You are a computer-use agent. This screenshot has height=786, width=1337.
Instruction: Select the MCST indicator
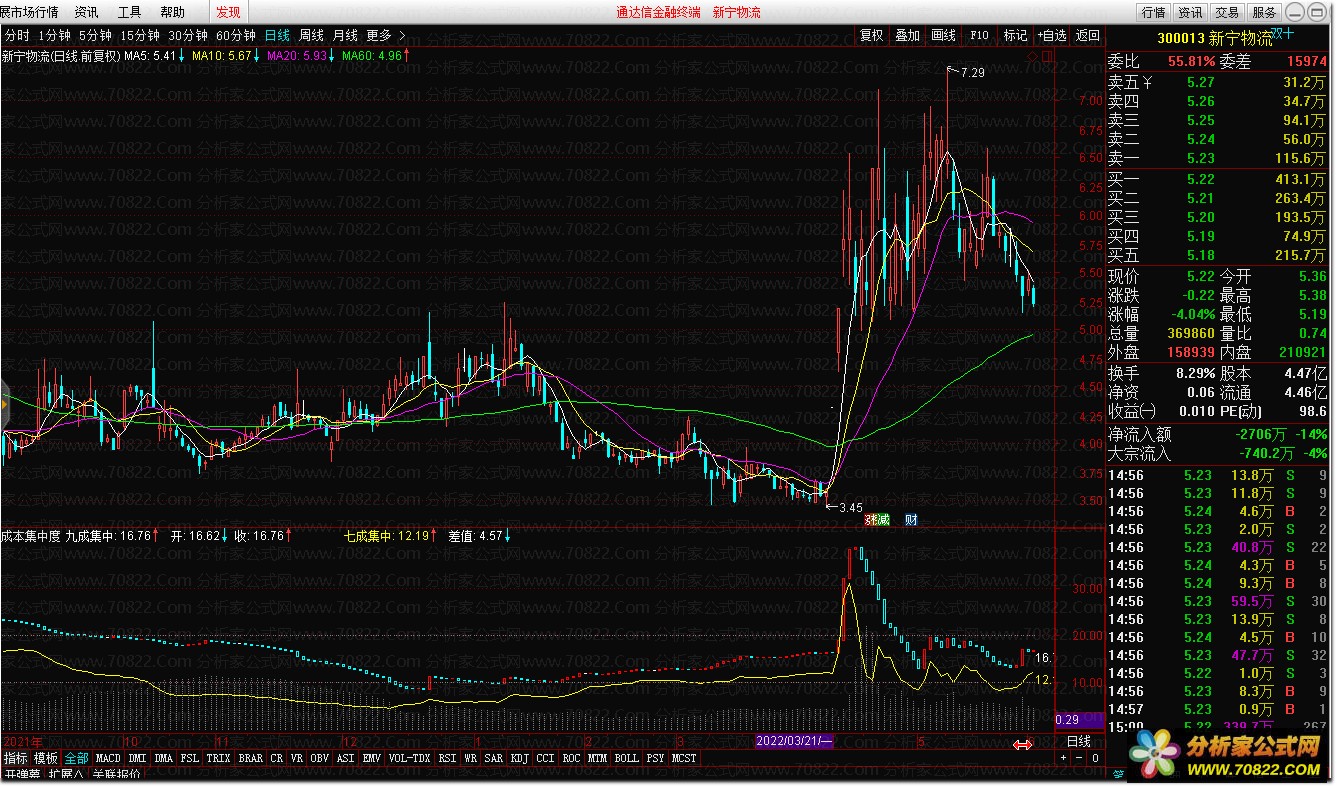tap(685, 759)
